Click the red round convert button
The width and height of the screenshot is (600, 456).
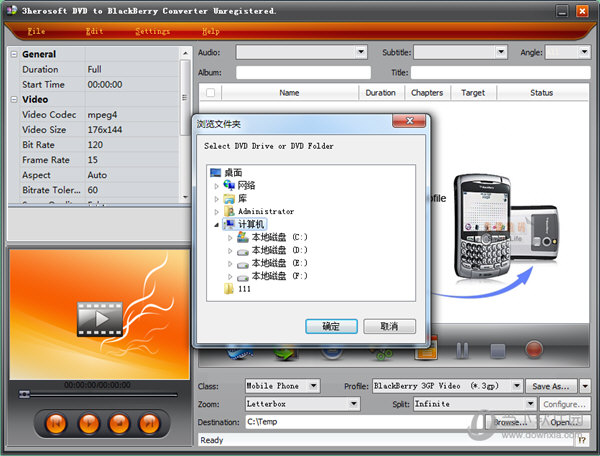[x=534, y=349]
